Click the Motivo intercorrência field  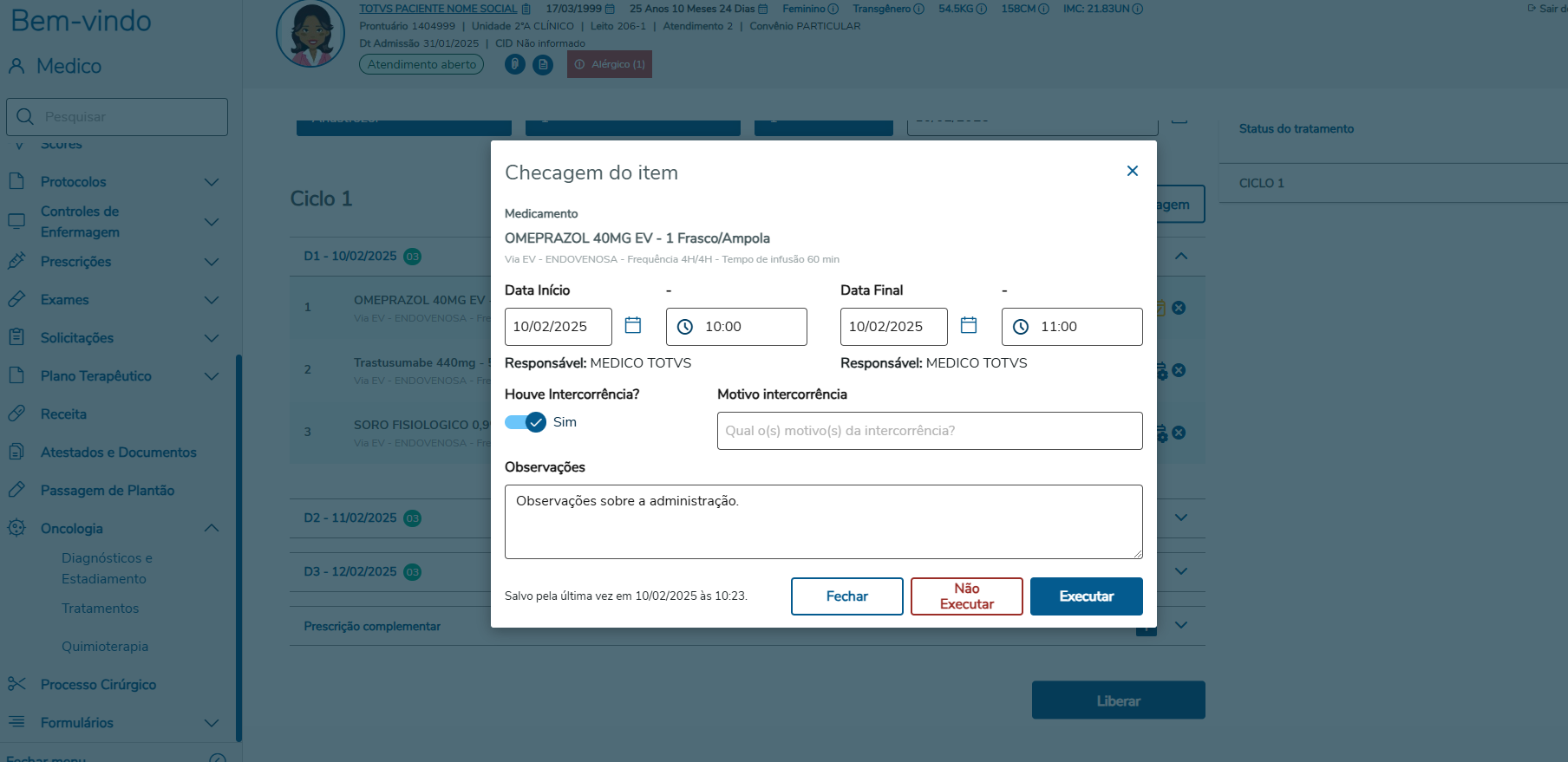929,431
